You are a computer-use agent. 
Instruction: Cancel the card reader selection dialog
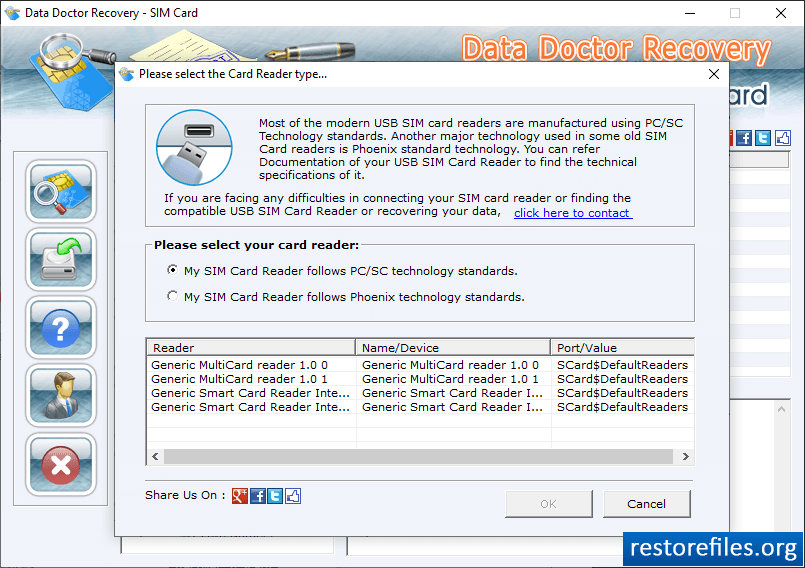coord(646,504)
